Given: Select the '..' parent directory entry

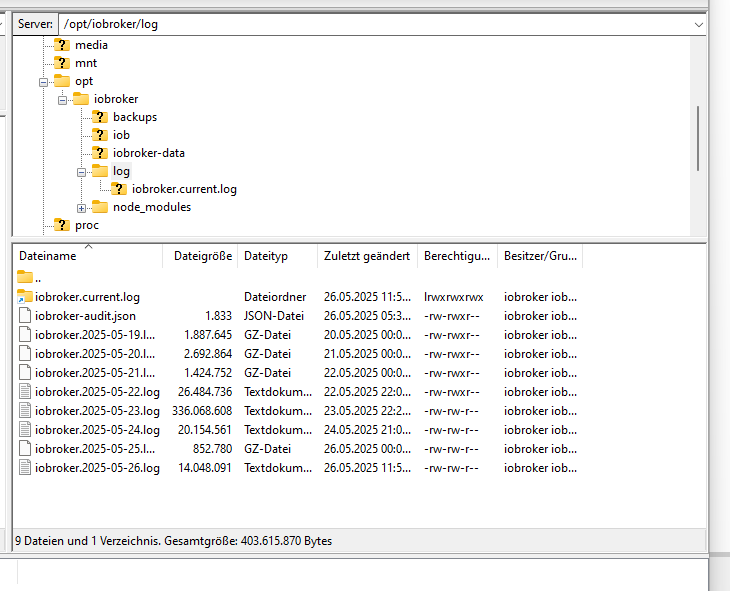Looking at the screenshot, I should point(38,279).
